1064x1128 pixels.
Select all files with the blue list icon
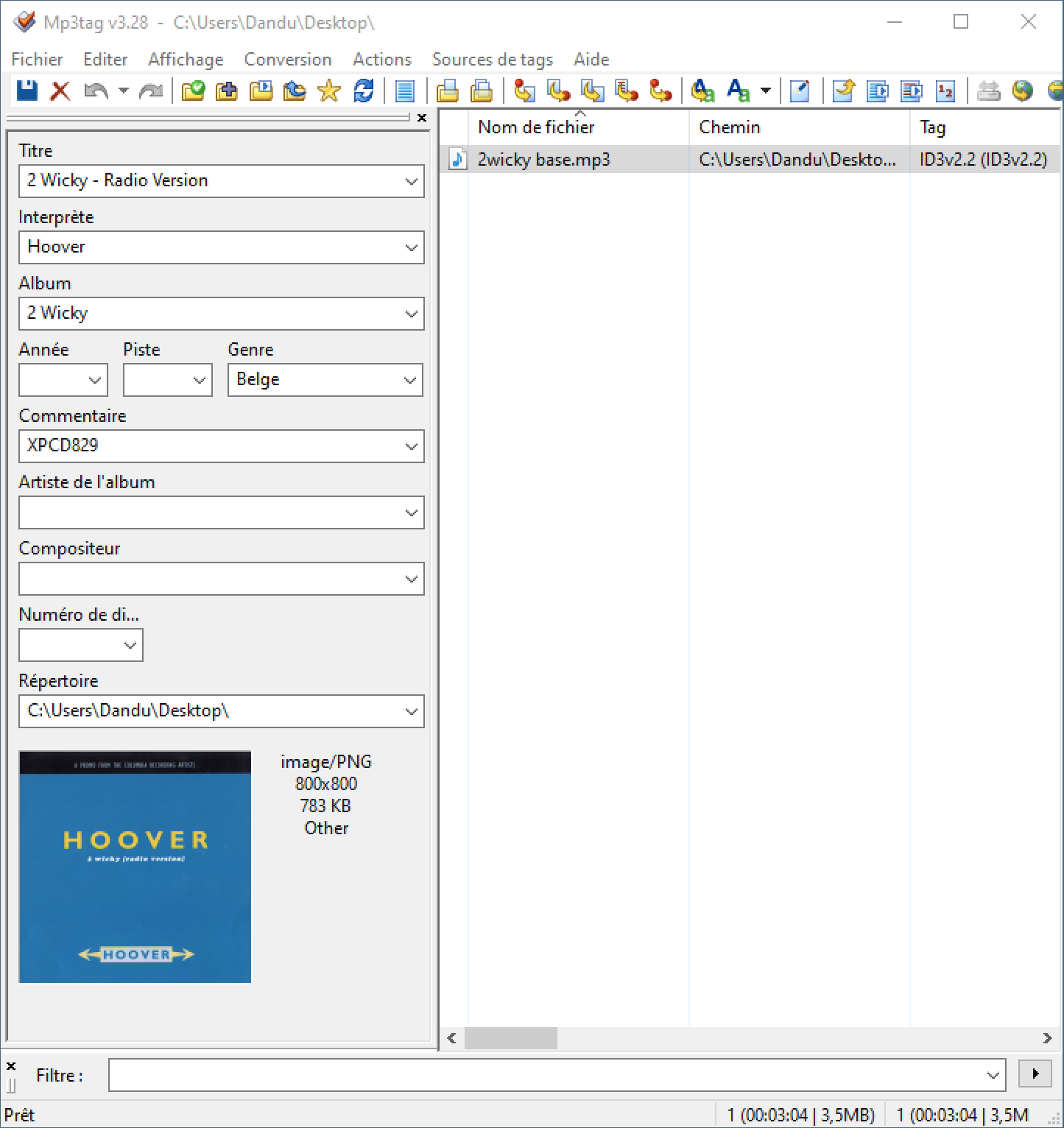click(405, 91)
